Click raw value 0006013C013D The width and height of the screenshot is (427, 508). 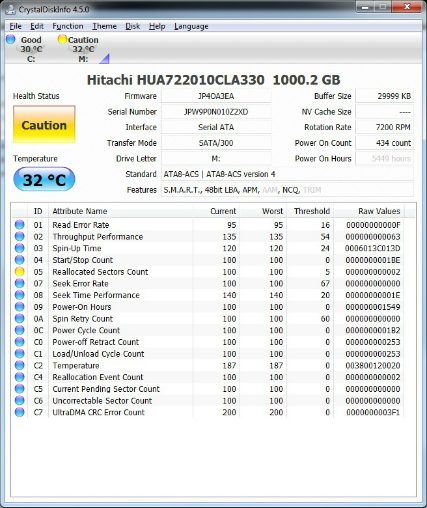tap(373, 248)
